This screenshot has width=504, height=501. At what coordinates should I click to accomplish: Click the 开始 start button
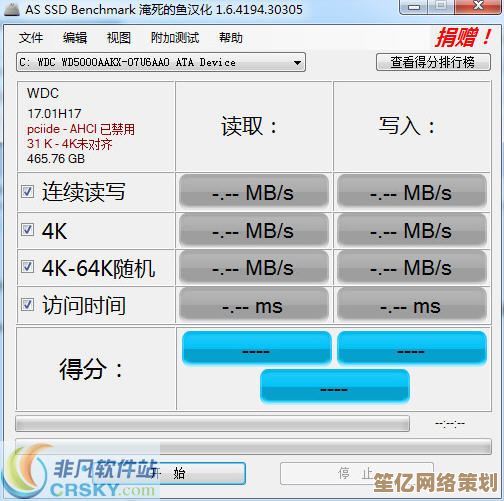[x=168, y=473]
